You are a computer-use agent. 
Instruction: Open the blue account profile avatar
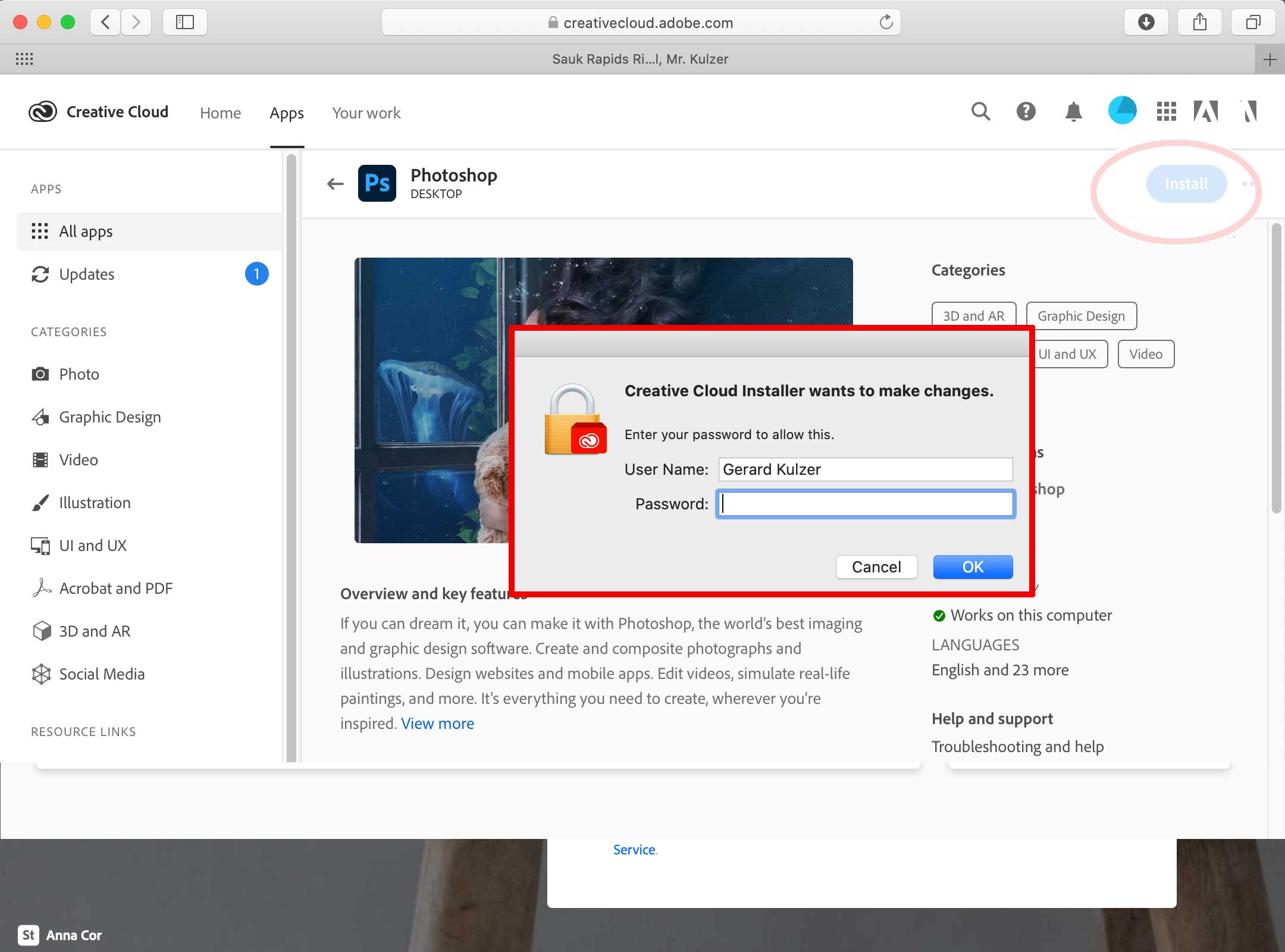(1123, 111)
